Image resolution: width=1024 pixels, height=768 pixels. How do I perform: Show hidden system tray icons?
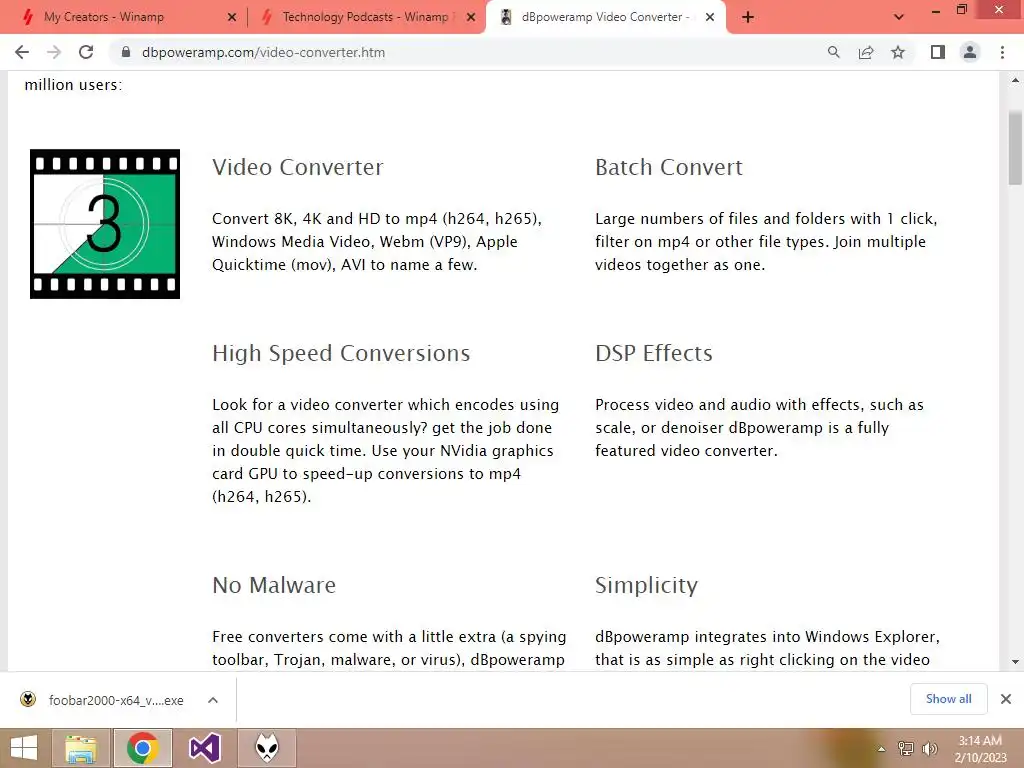tap(881, 749)
